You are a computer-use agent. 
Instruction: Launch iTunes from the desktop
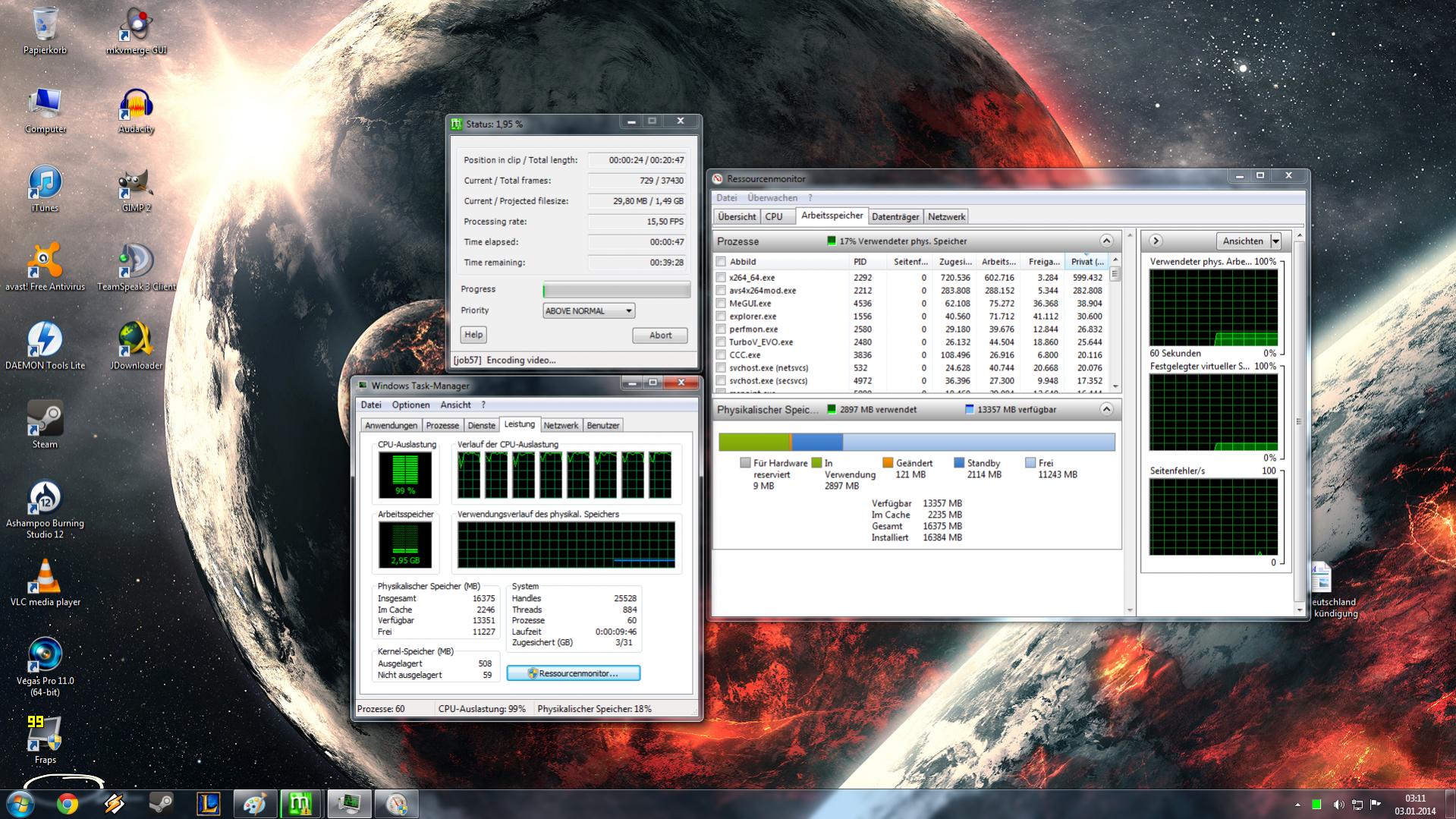coord(45,189)
